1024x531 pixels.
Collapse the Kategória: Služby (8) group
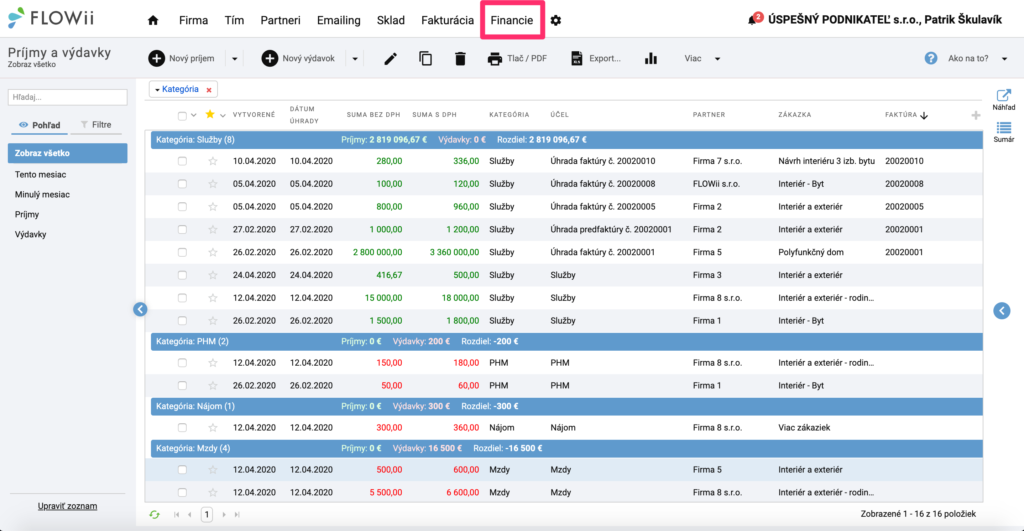[x=566, y=140]
